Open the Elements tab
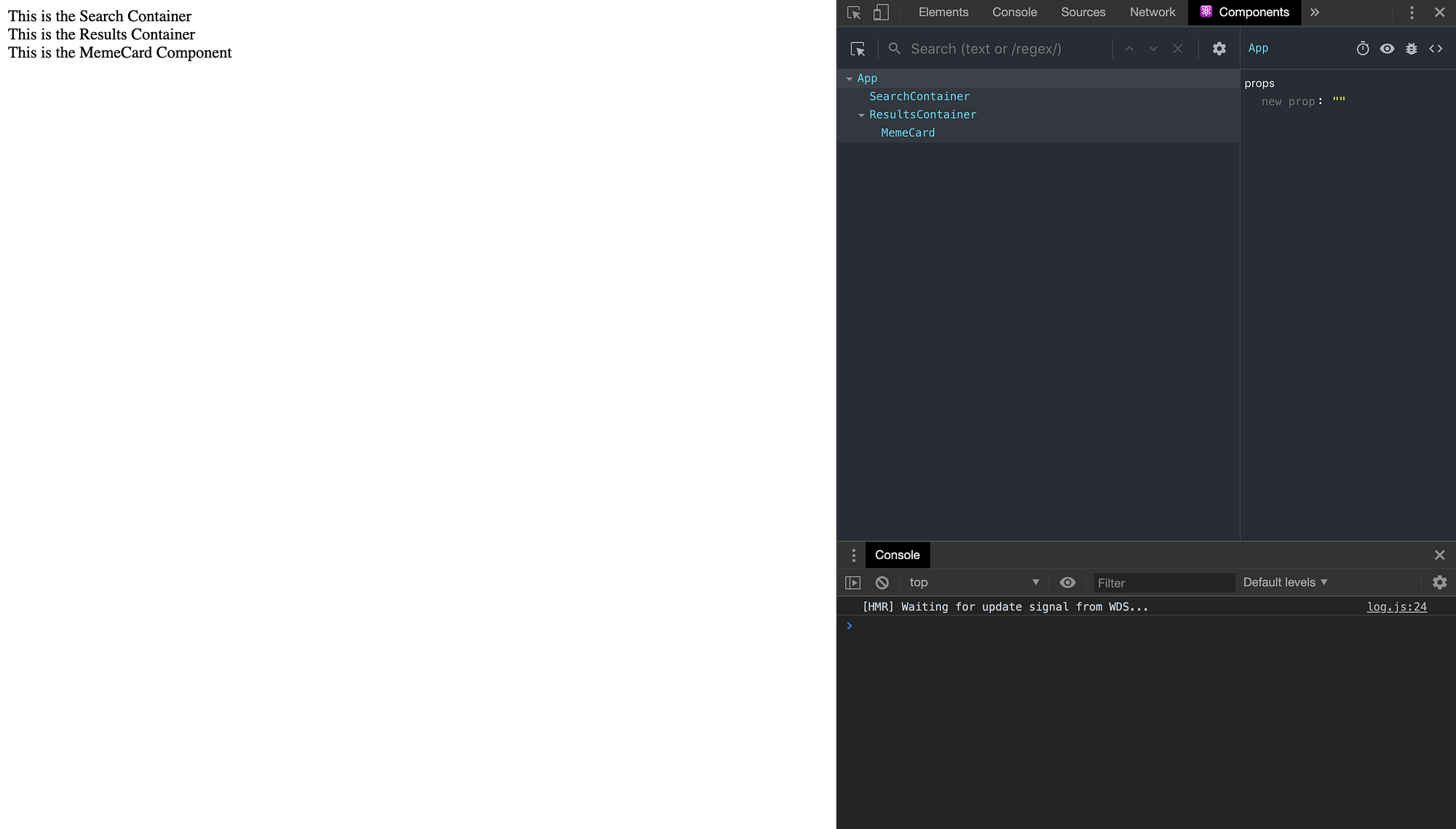1456x829 pixels. click(943, 12)
